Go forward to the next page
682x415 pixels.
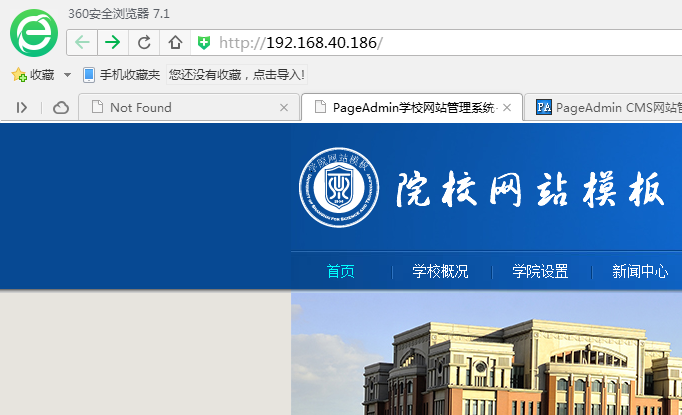[112, 42]
